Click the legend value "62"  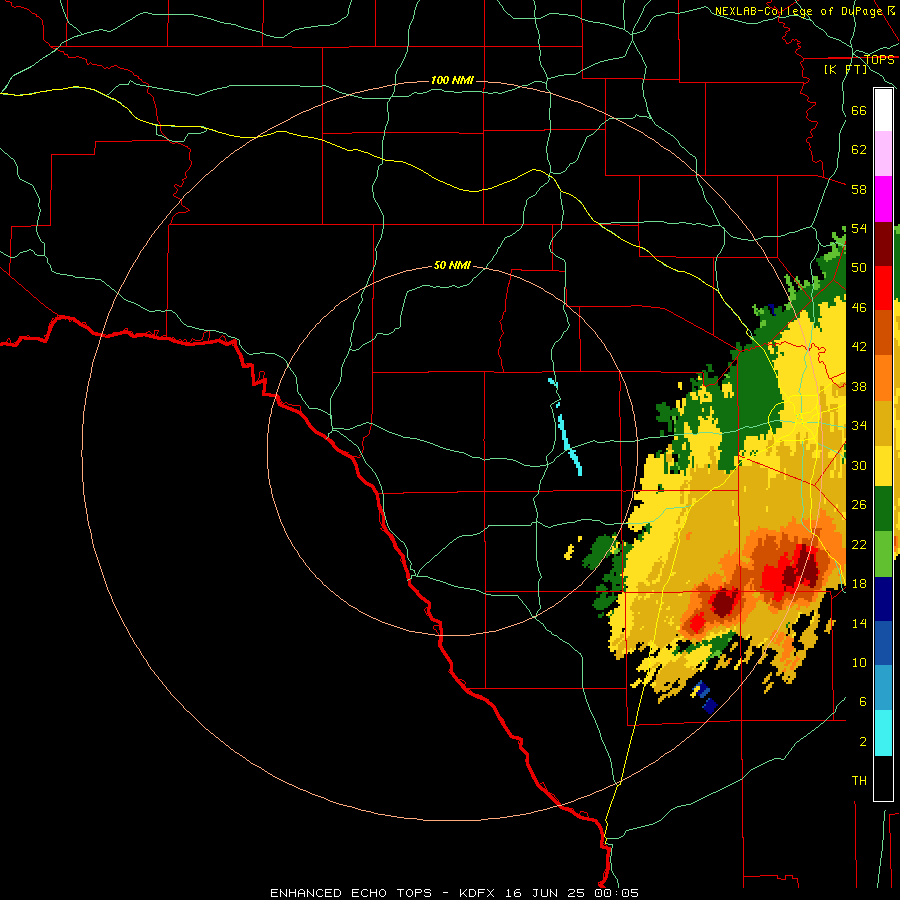[x=859, y=150]
